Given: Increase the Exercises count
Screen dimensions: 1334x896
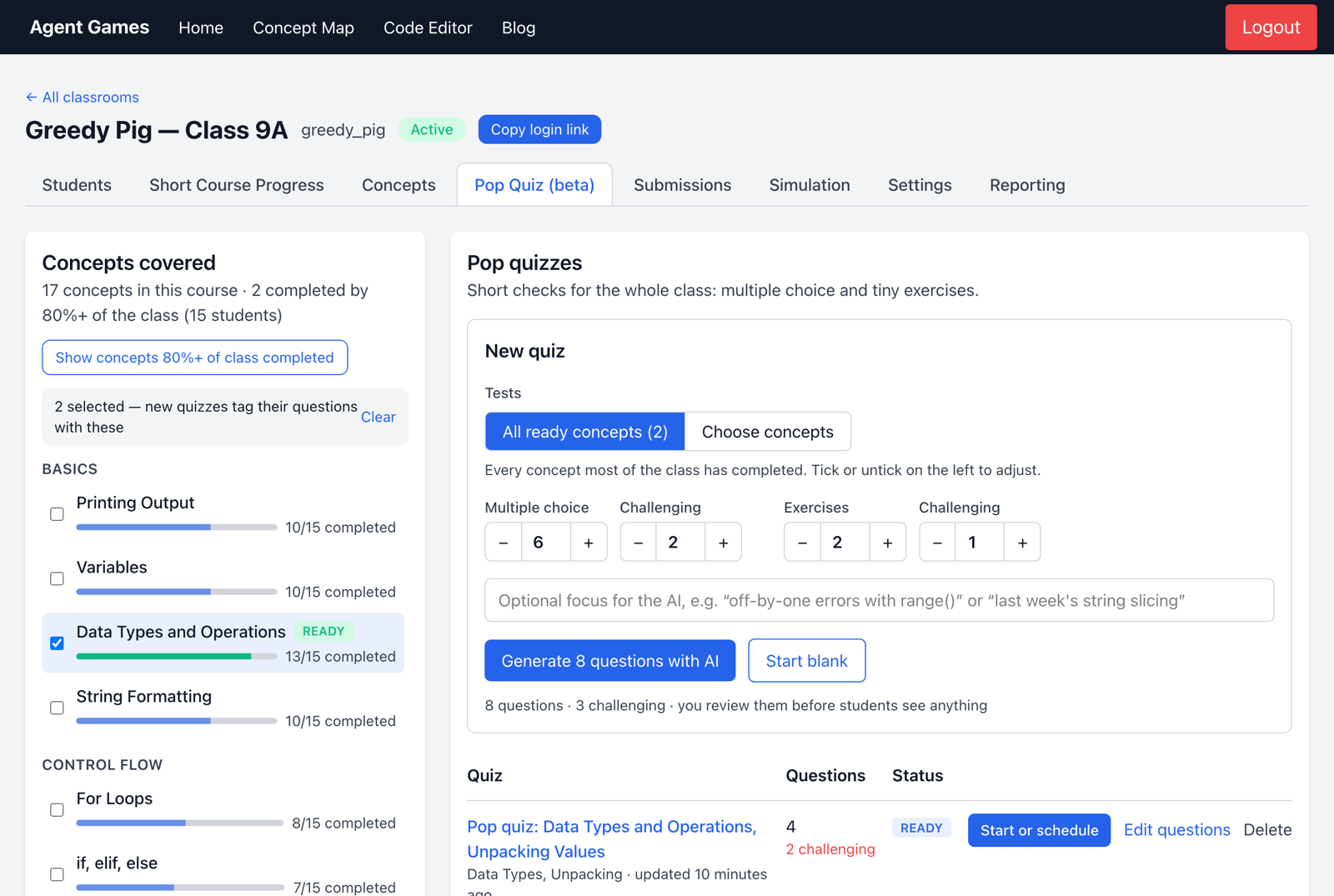Looking at the screenshot, I should [x=888, y=543].
